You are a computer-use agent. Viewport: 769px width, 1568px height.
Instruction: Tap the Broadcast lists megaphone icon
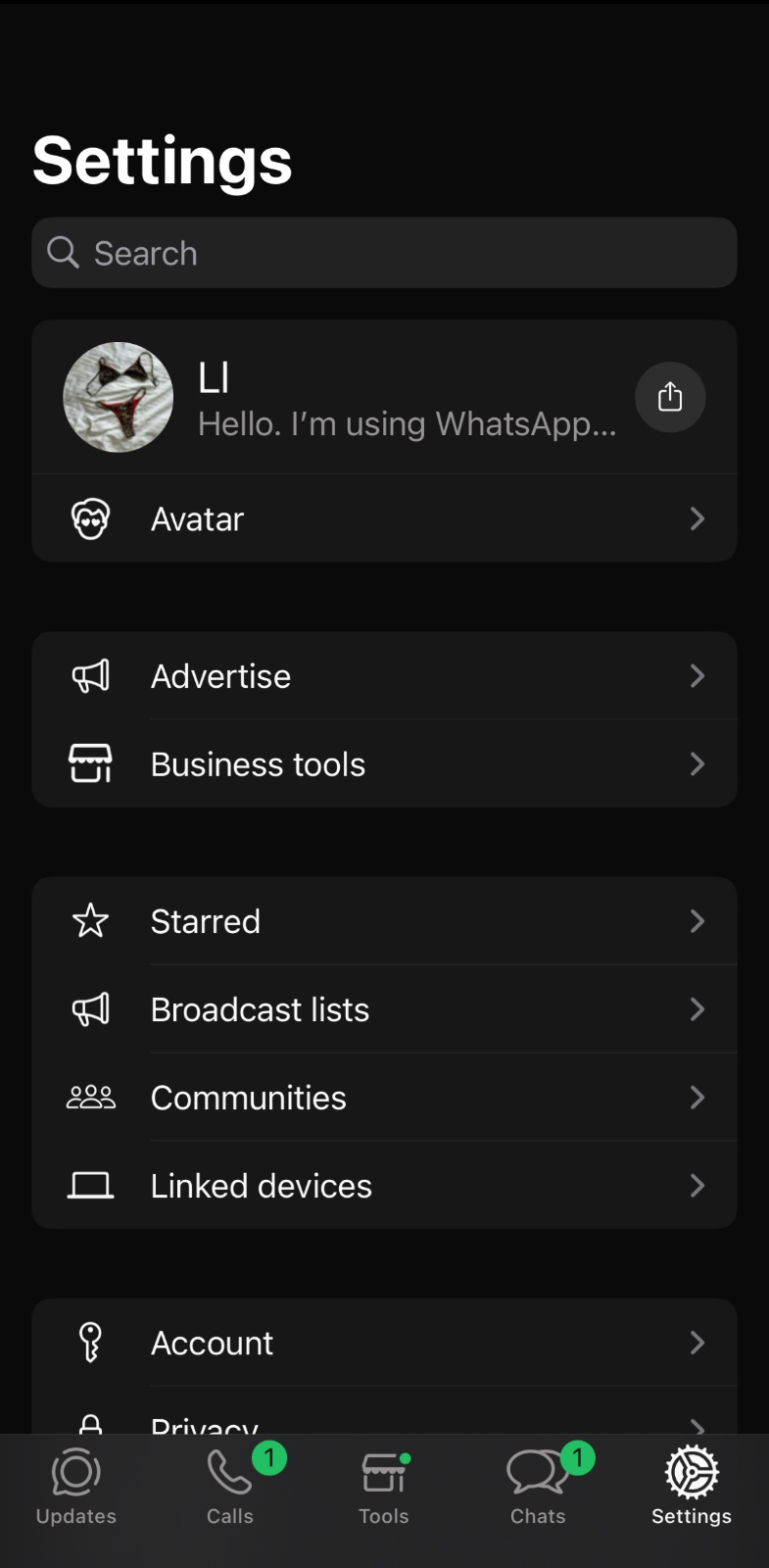tap(90, 1009)
